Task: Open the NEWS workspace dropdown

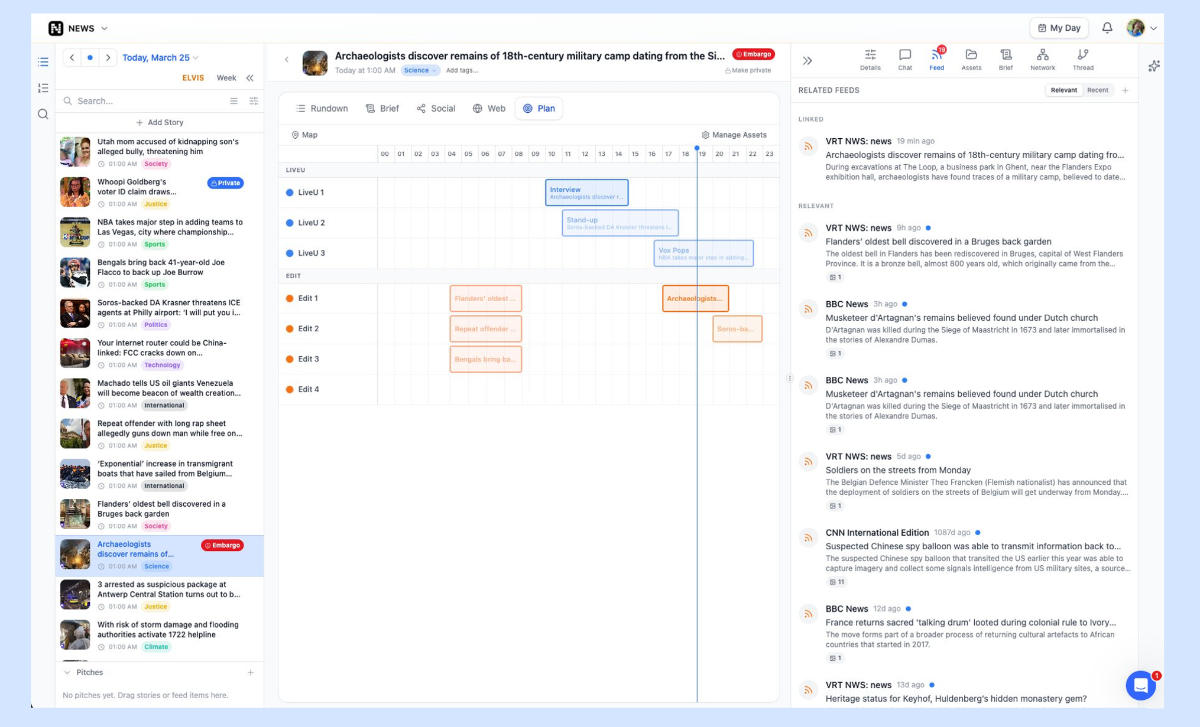Action: [78, 28]
